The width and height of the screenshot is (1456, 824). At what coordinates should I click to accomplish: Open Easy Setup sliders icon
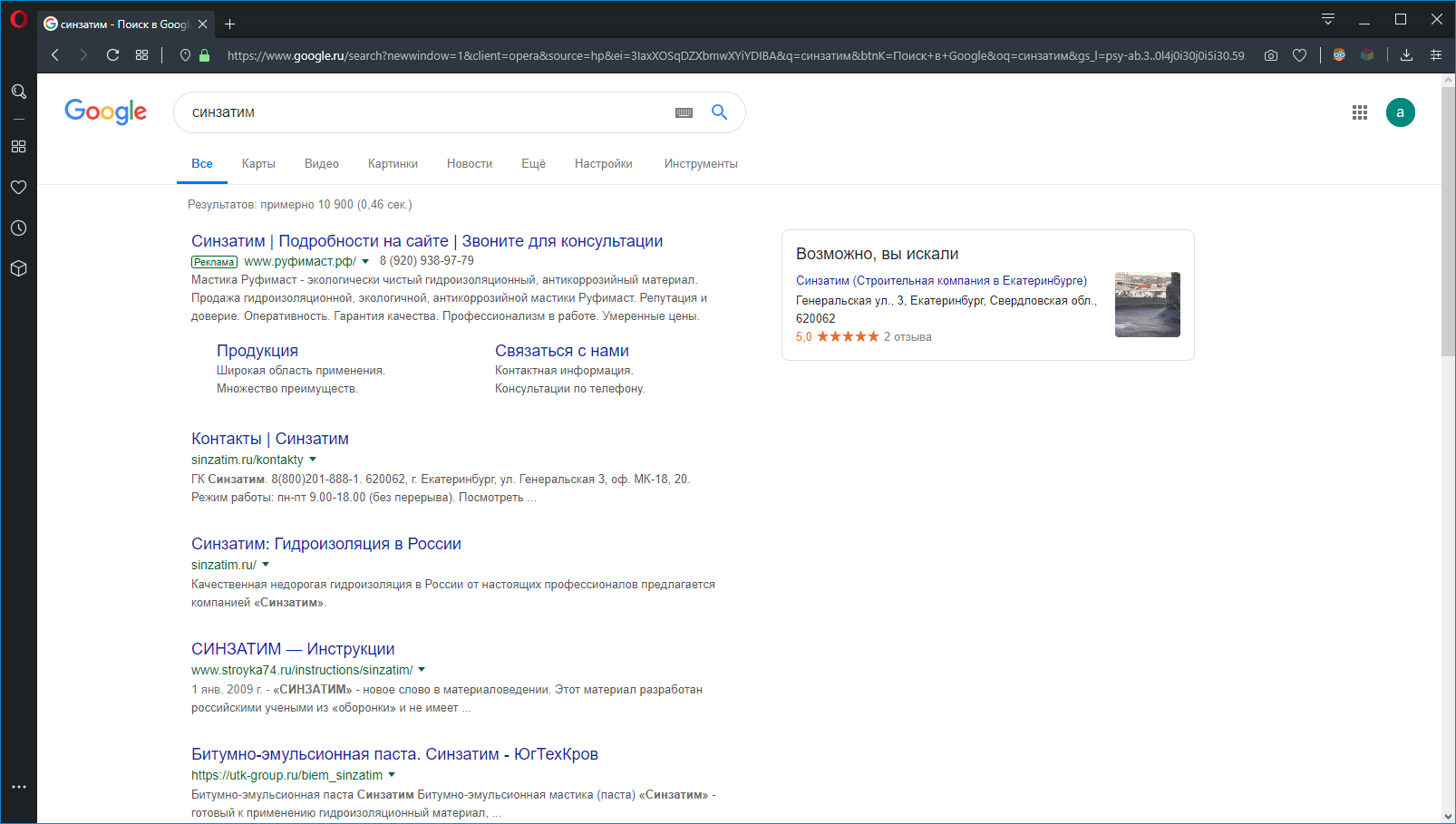(1436, 55)
